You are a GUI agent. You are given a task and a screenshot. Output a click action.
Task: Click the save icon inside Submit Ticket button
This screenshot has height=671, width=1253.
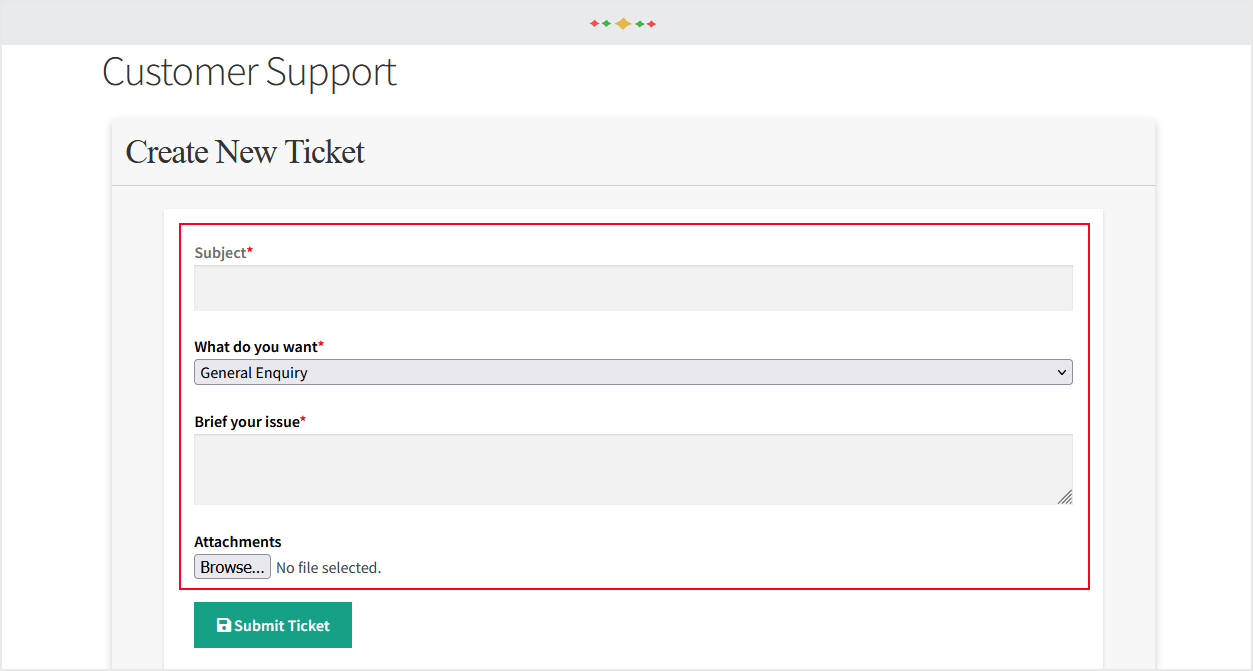pyautogui.click(x=222, y=625)
